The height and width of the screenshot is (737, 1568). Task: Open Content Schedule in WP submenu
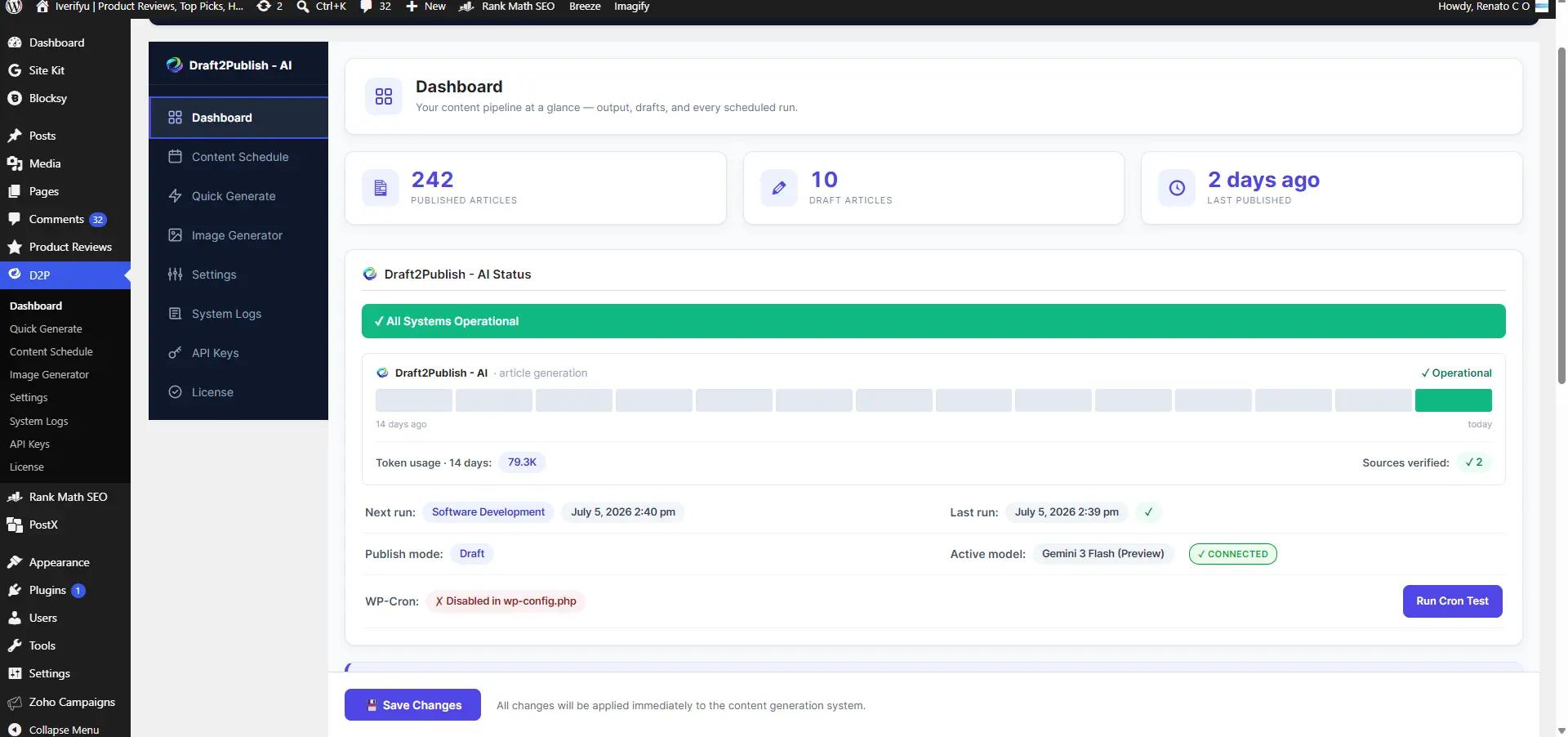click(51, 351)
